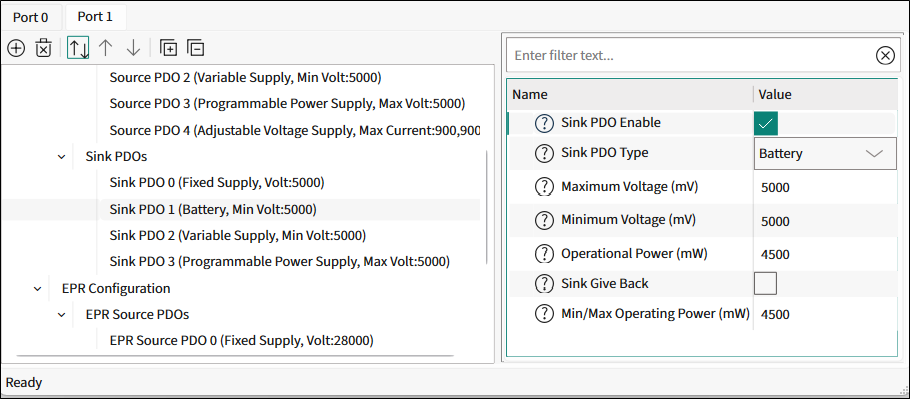Select the Port 1 tab
The height and width of the screenshot is (399, 910).
click(x=95, y=16)
